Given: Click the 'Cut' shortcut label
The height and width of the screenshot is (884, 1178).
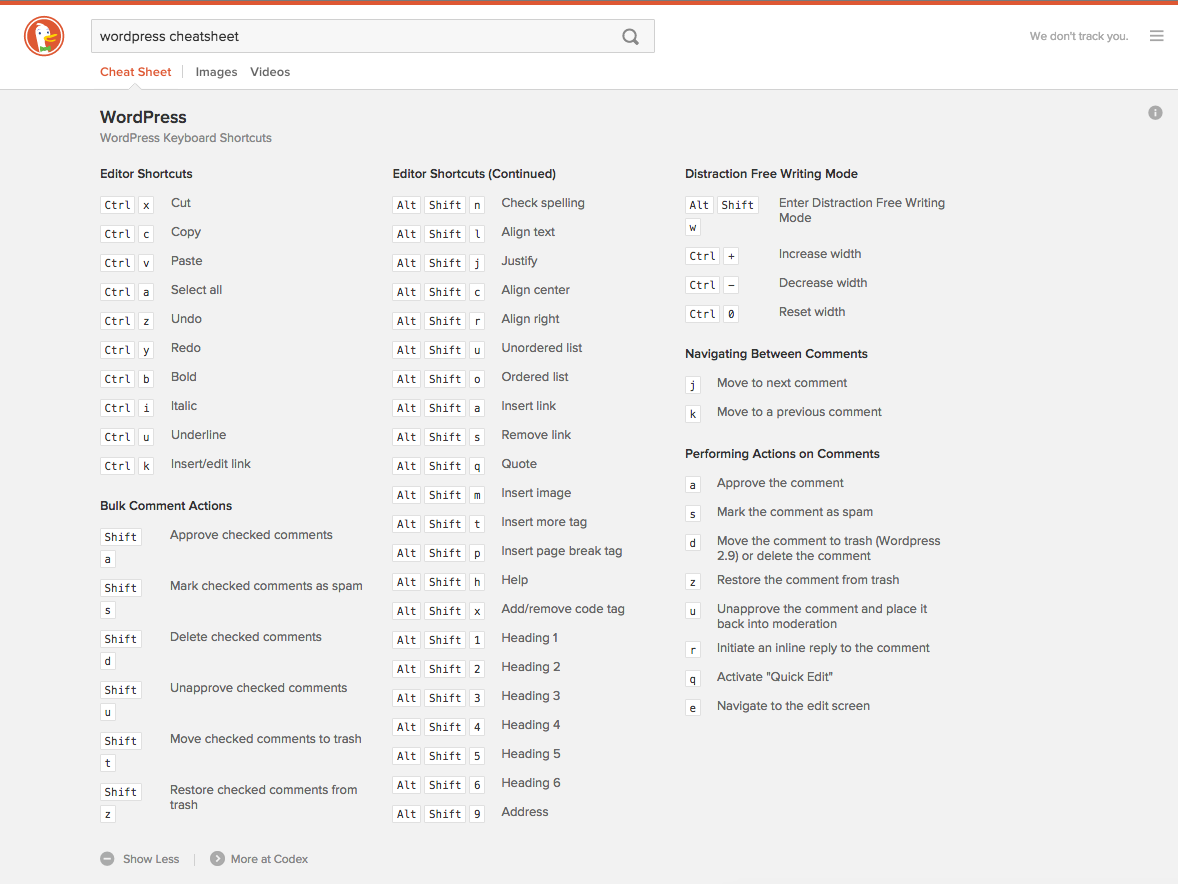Looking at the screenshot, I should tap(180, 203).
